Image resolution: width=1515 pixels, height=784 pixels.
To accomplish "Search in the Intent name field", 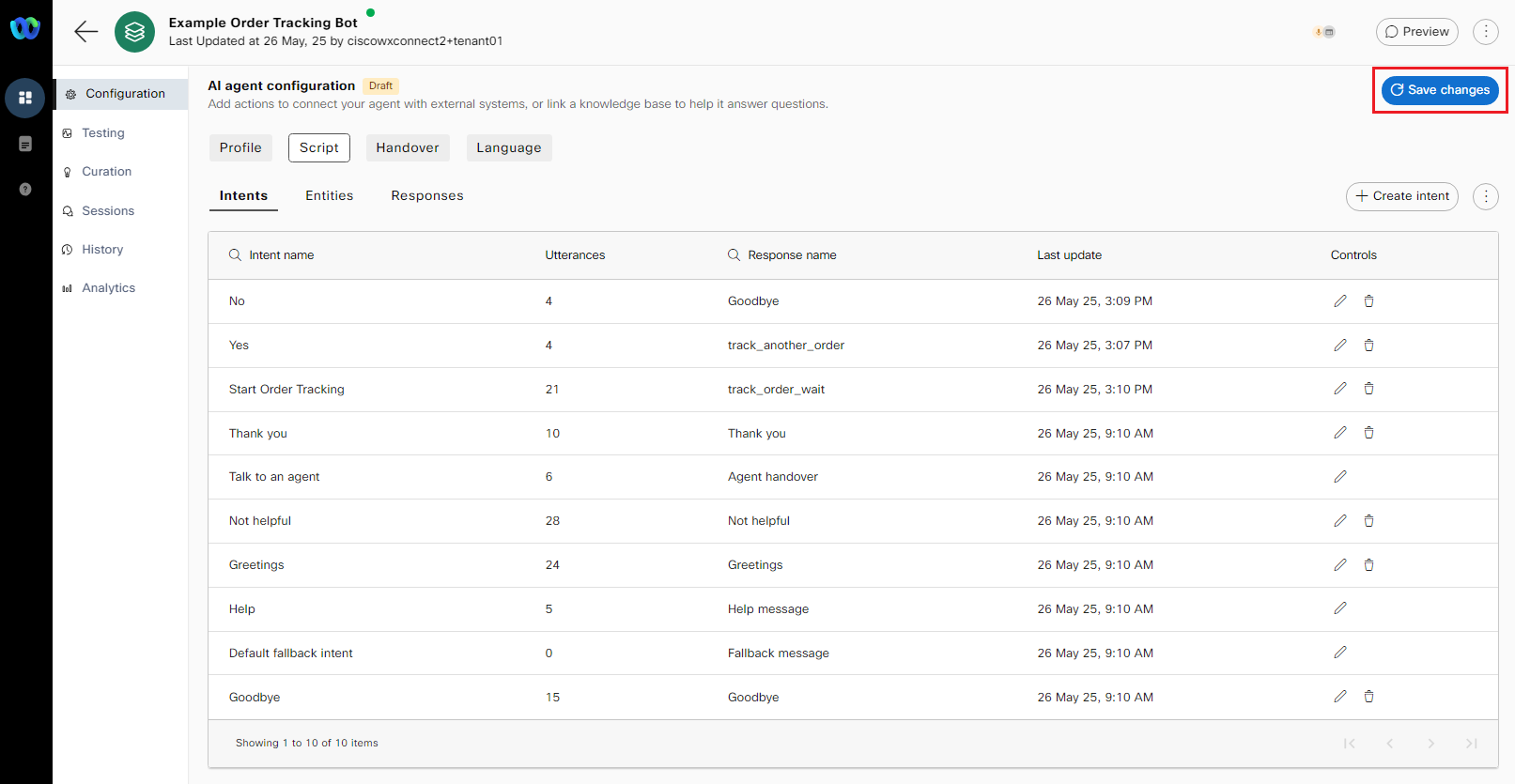I will [281, 255].
